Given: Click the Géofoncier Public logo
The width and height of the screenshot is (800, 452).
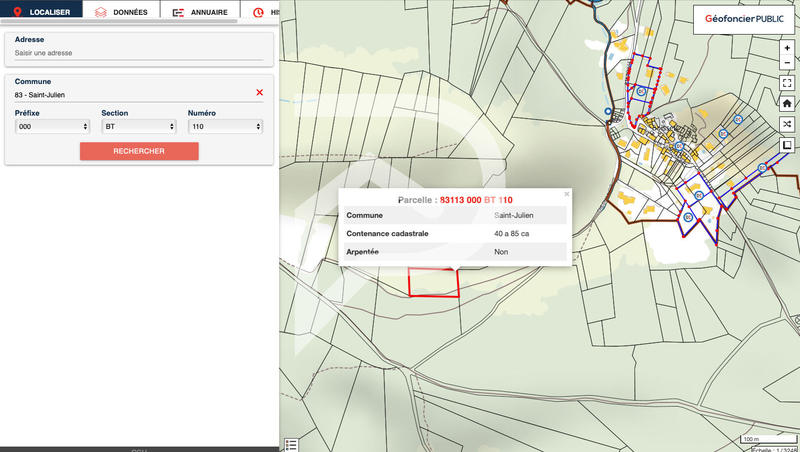Looking at the screenshot, I should click(x=744, y=18).
